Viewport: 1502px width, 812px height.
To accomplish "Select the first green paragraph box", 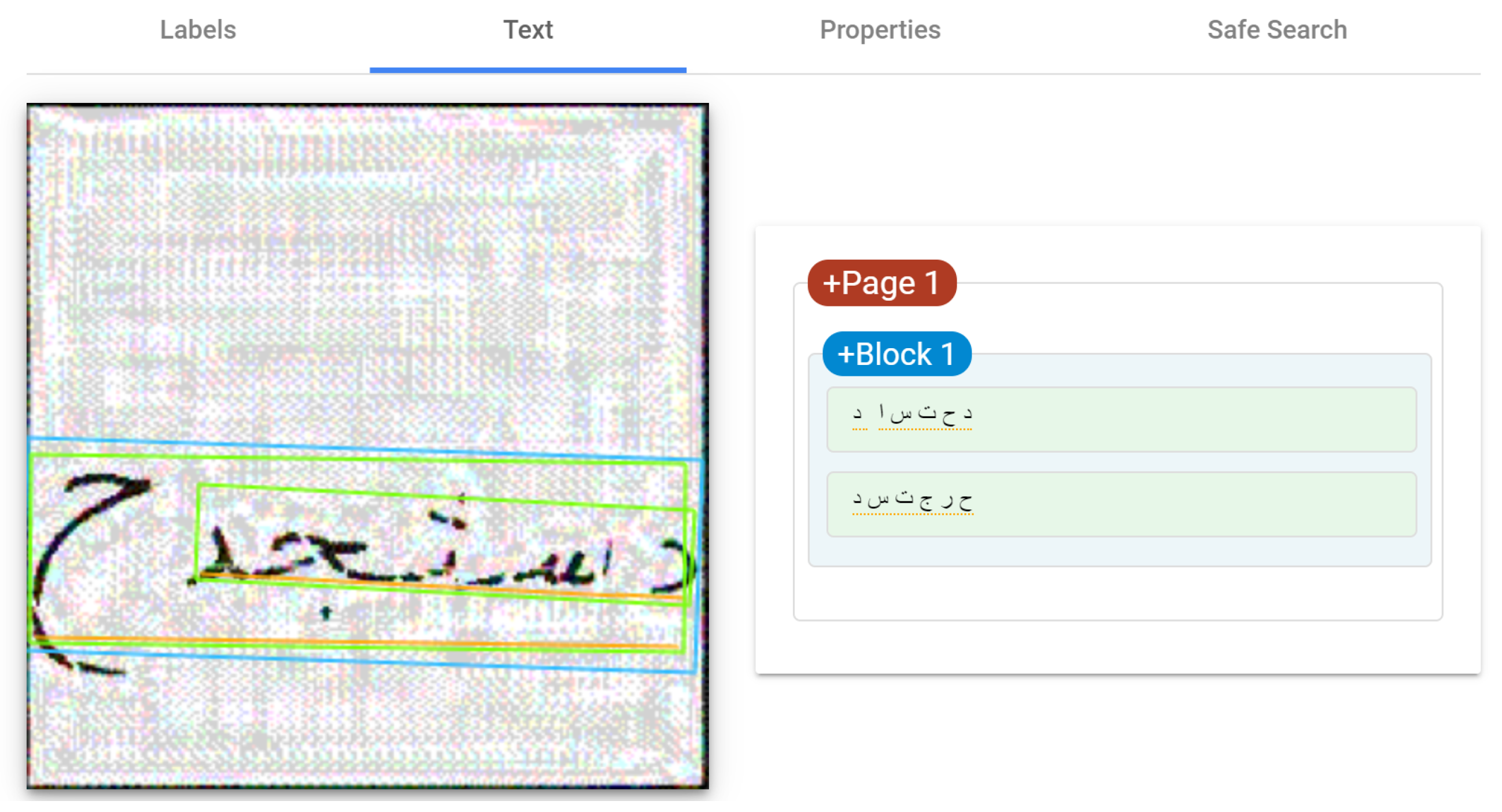I will [1166, 420].
